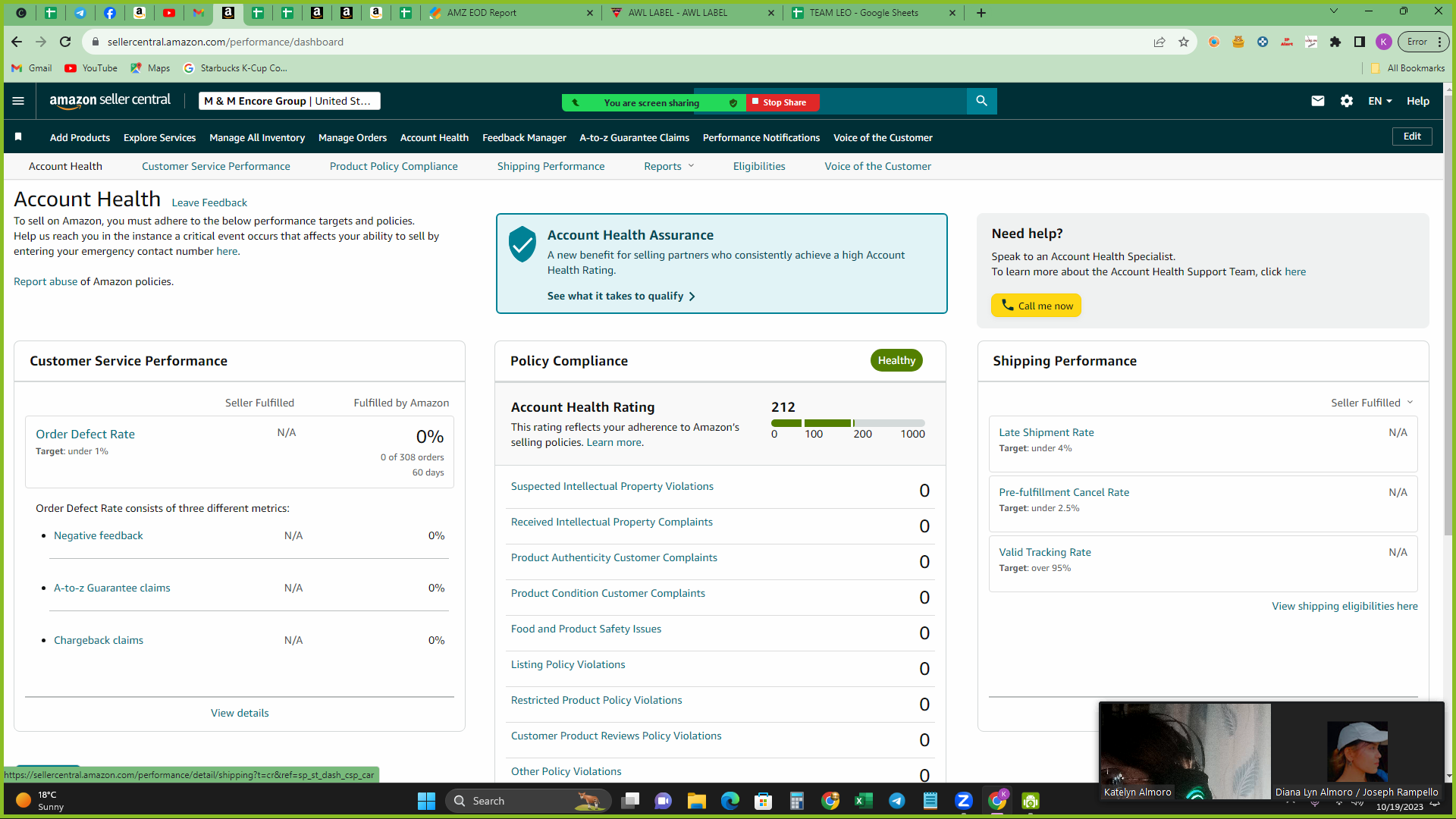Open the Help link in the header
Screen dimensions: 1456x819
pos(1418,101)
